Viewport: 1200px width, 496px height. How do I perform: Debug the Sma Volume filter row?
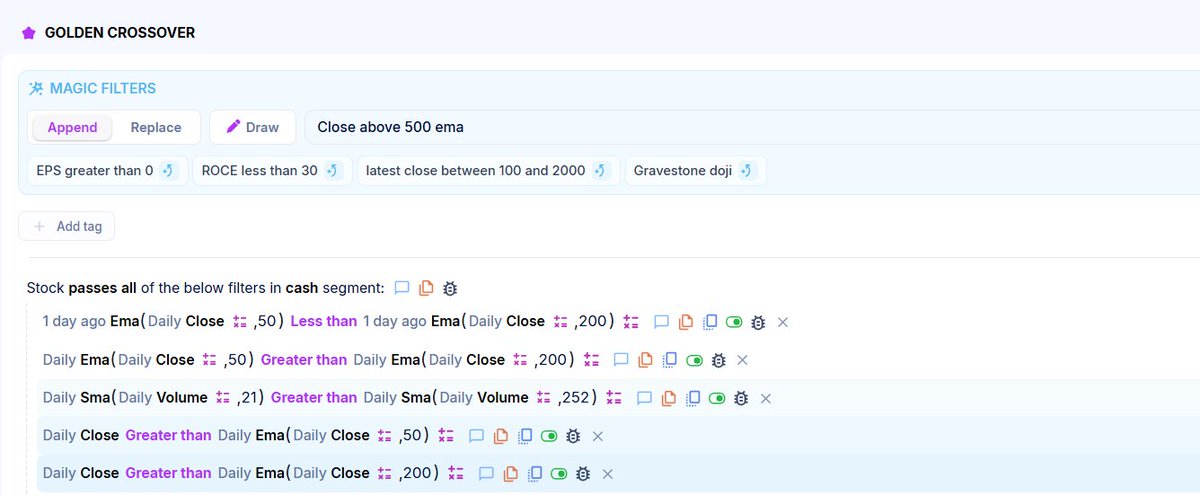[741, 398]
